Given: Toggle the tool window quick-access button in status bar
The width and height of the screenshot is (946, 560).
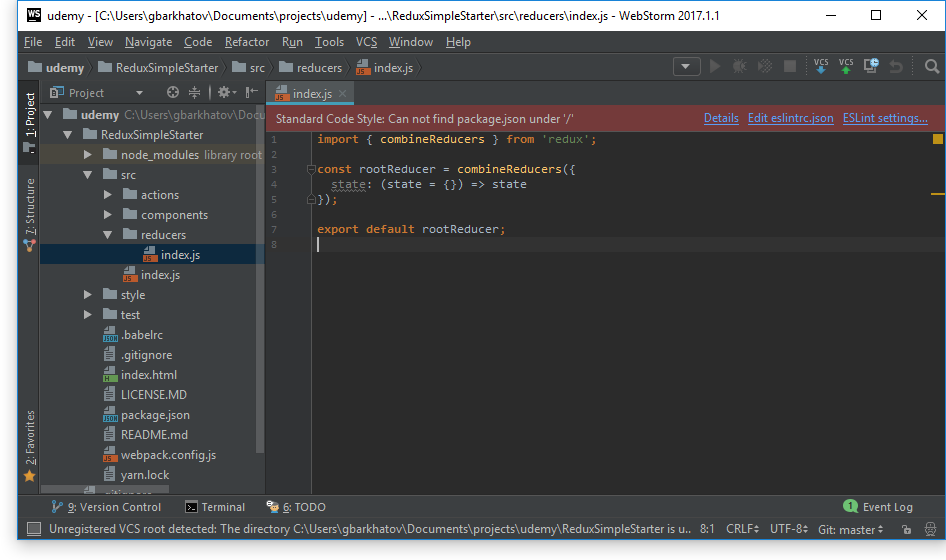Looking at the screenshot, I should point(34,529).
